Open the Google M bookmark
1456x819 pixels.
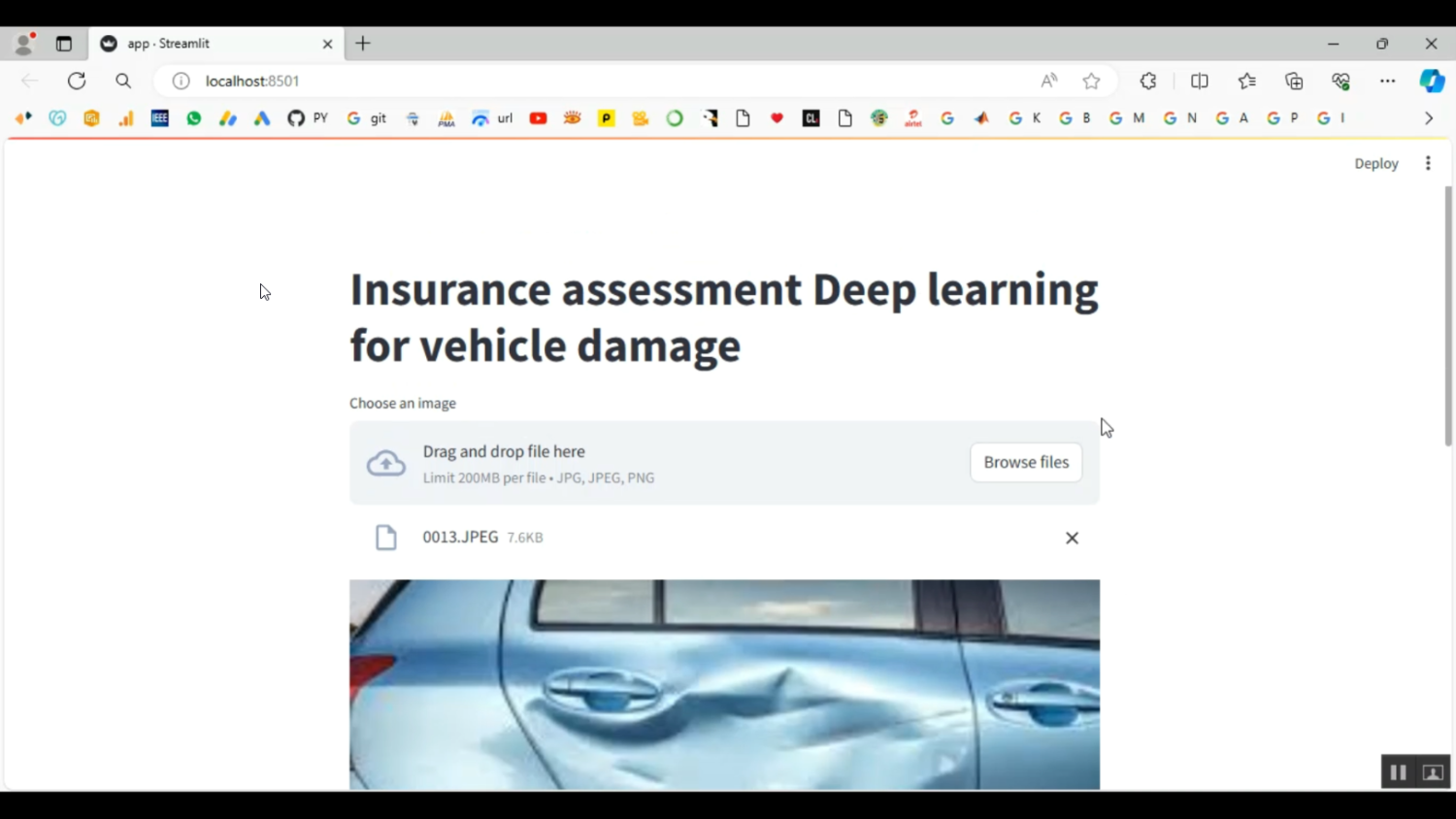1127,118
